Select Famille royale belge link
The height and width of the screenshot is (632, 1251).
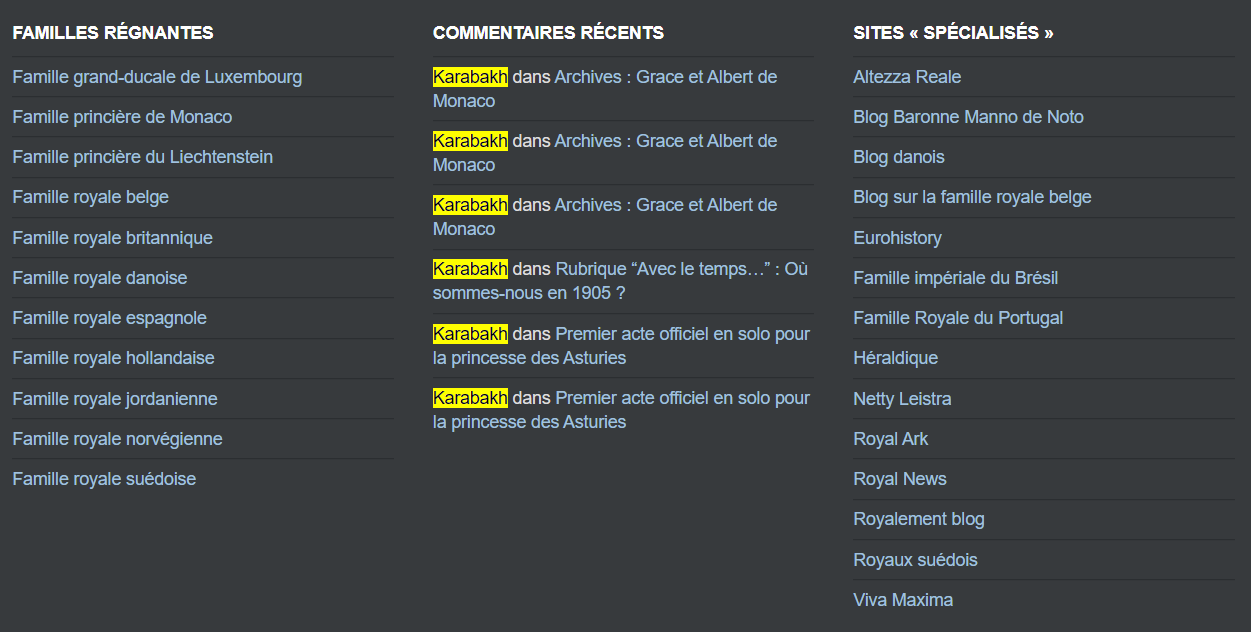click(90, 197)
